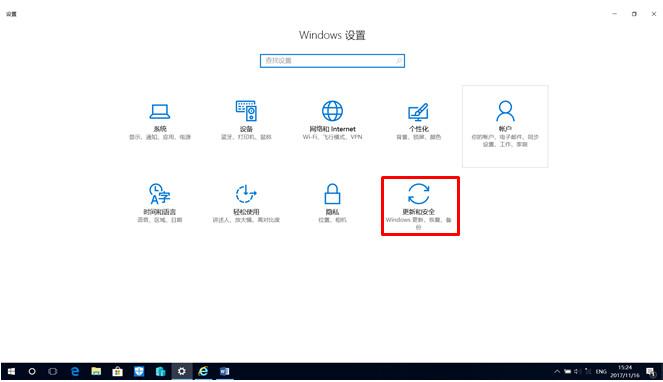Launch Internet Explorer from the taskbar
The height and width of the screenshot is (382, 663).
(x=203, y=371)
